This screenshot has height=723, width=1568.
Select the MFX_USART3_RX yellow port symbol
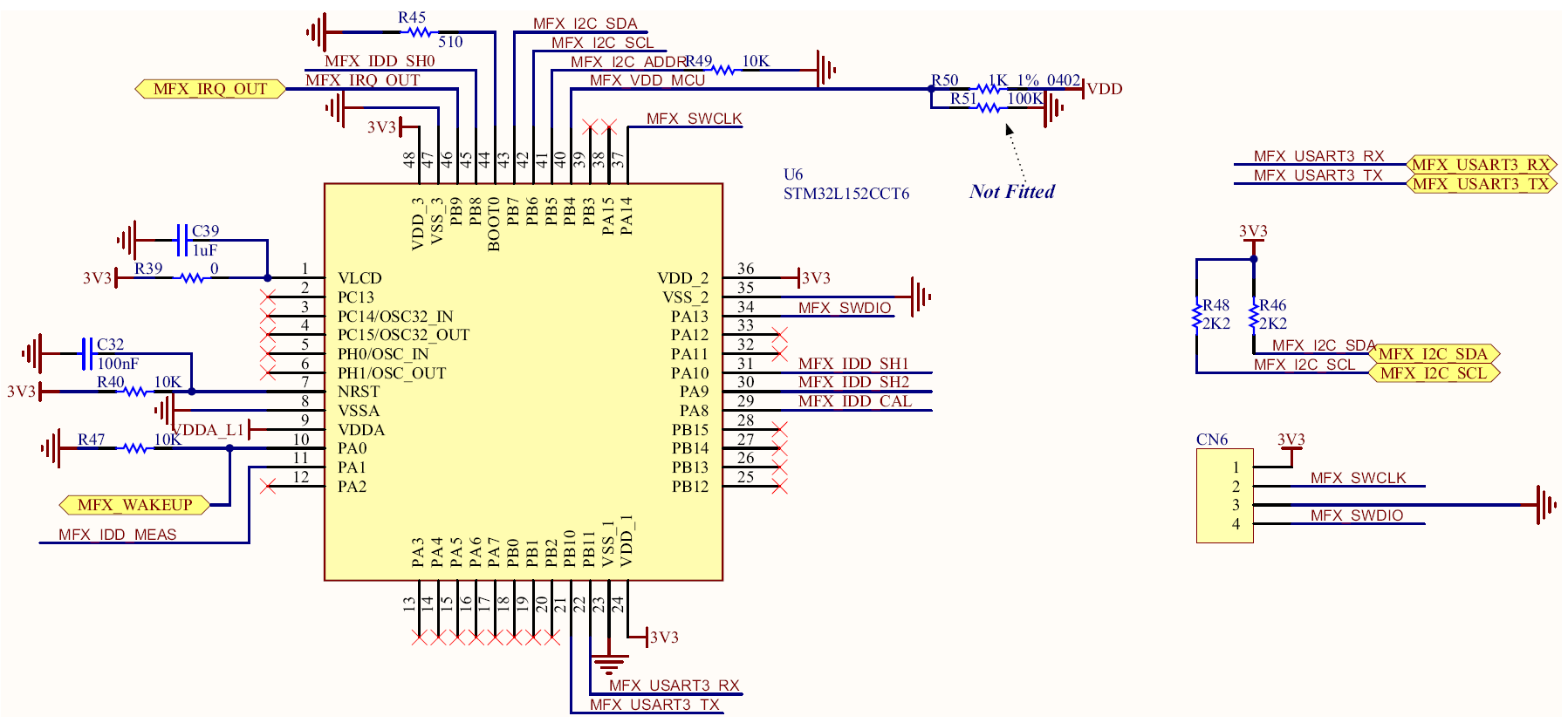click(1481, 165)
